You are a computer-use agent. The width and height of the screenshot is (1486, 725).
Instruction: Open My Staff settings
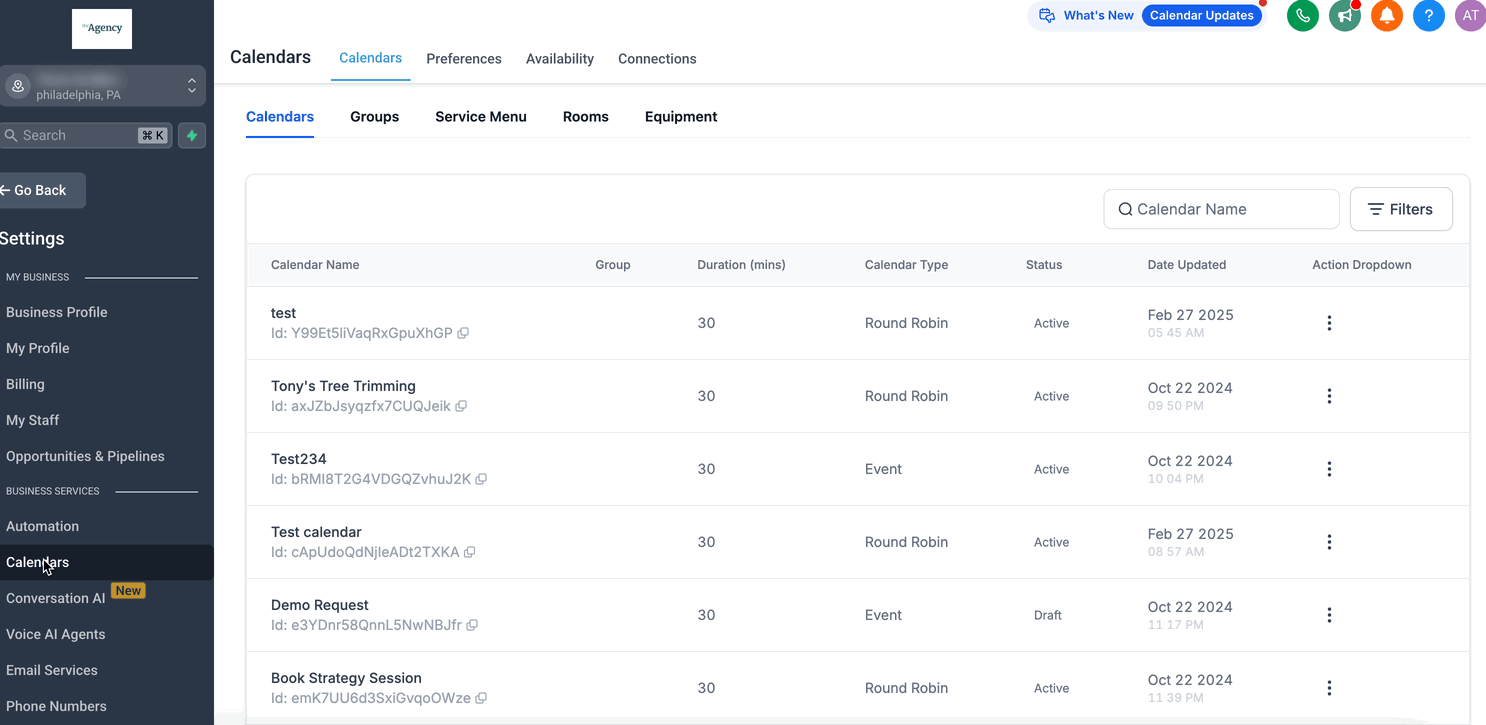(33, 420)
